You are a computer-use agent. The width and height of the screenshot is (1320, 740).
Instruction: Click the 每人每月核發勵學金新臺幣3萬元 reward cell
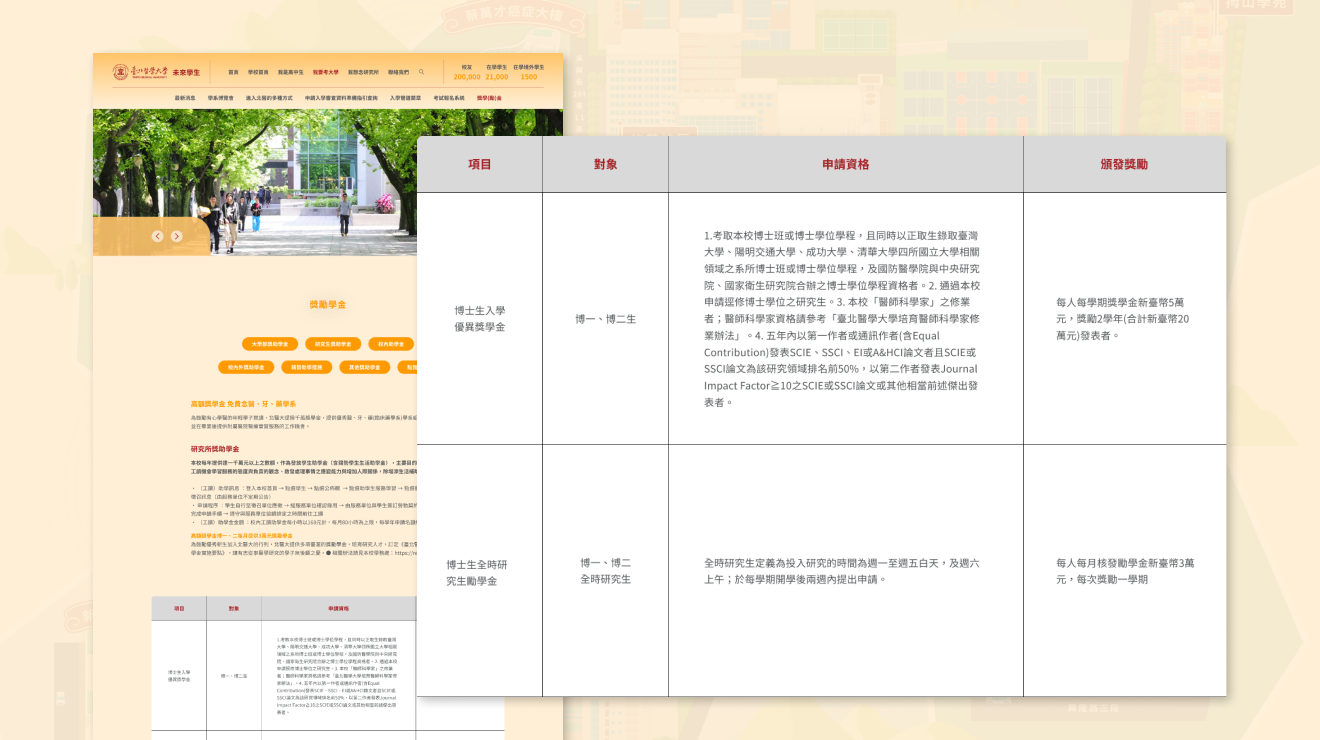(1124, 571)
